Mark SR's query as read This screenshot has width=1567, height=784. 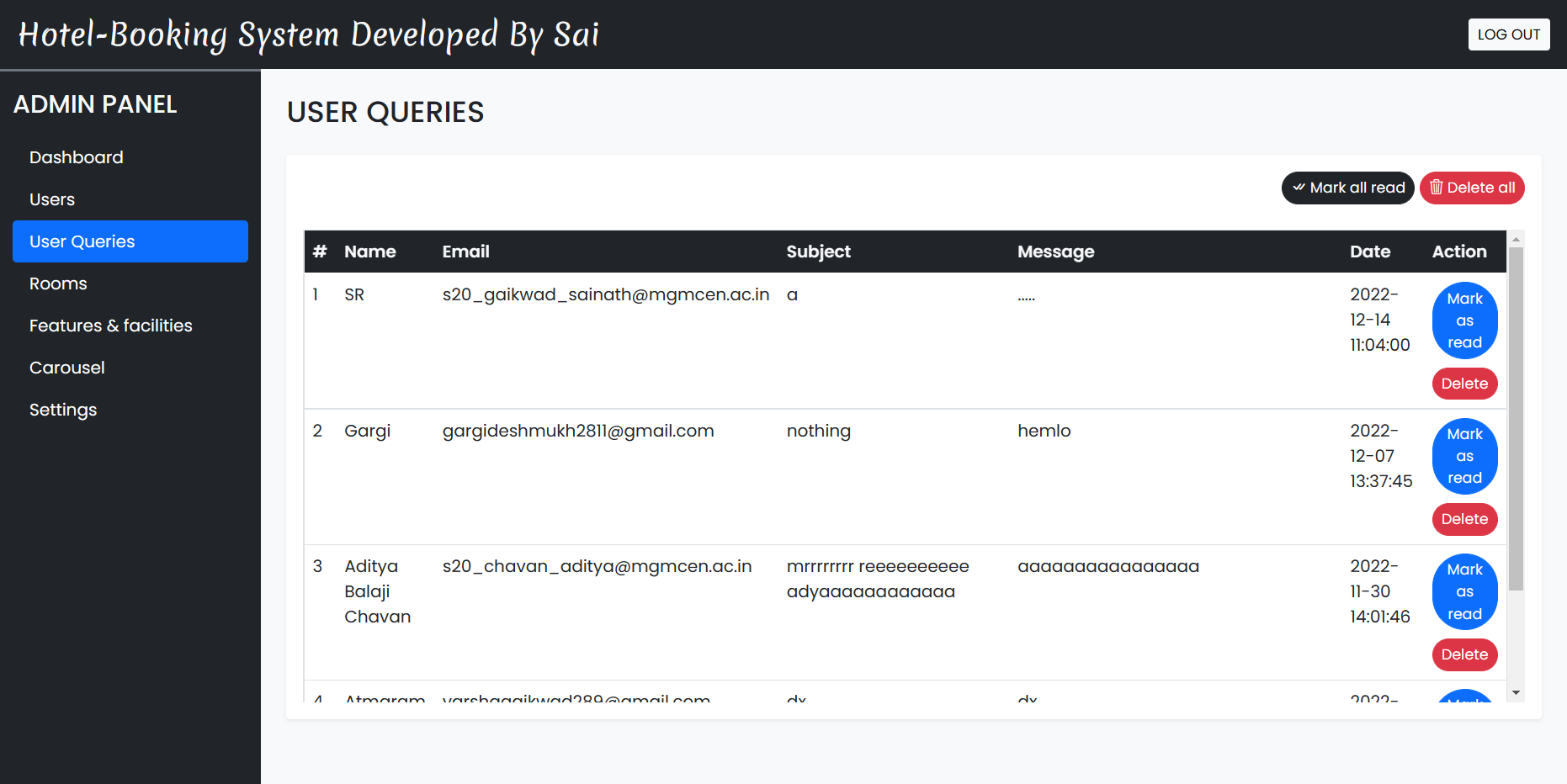click(x=1464, y=320)
